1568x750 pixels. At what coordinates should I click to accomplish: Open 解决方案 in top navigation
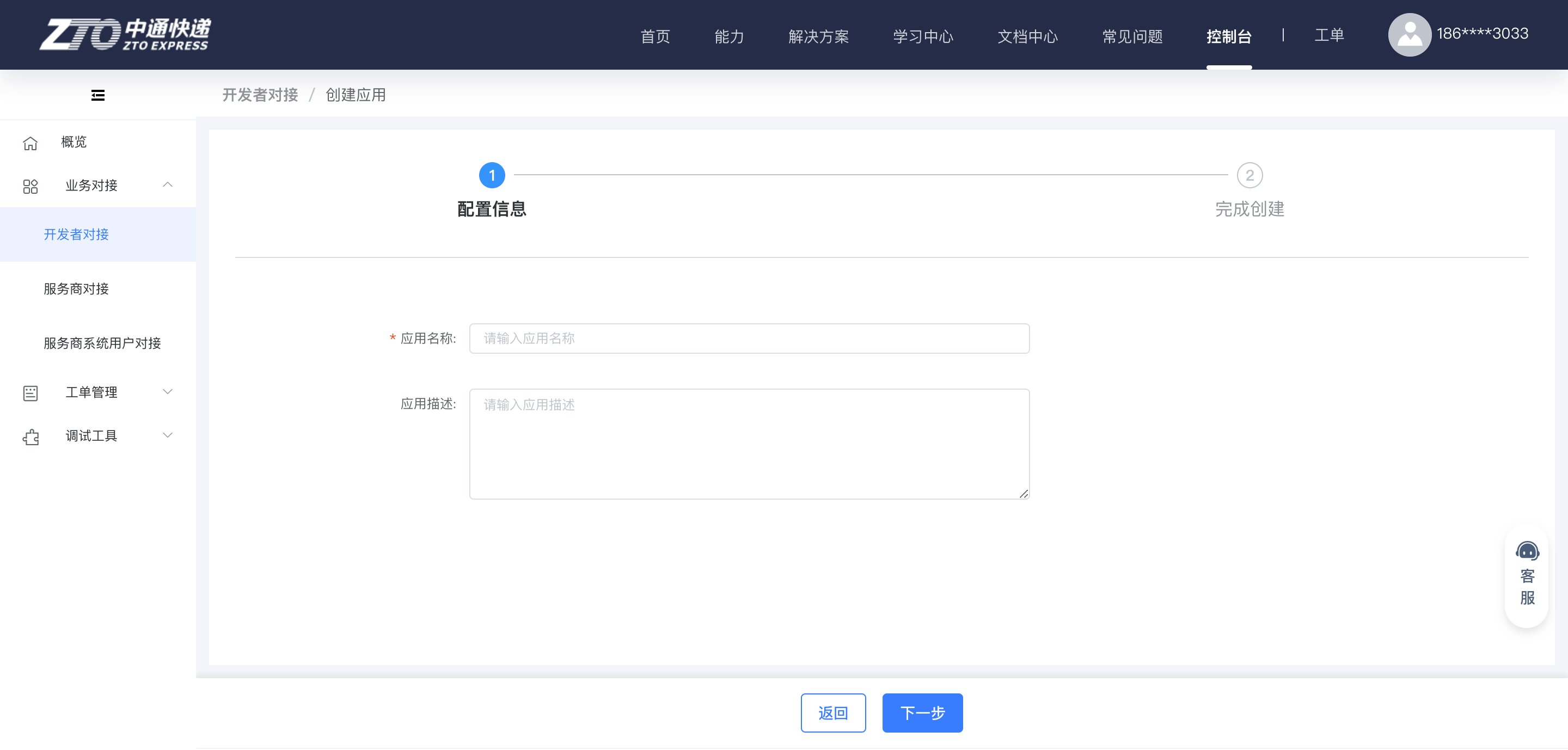(818, 36)
